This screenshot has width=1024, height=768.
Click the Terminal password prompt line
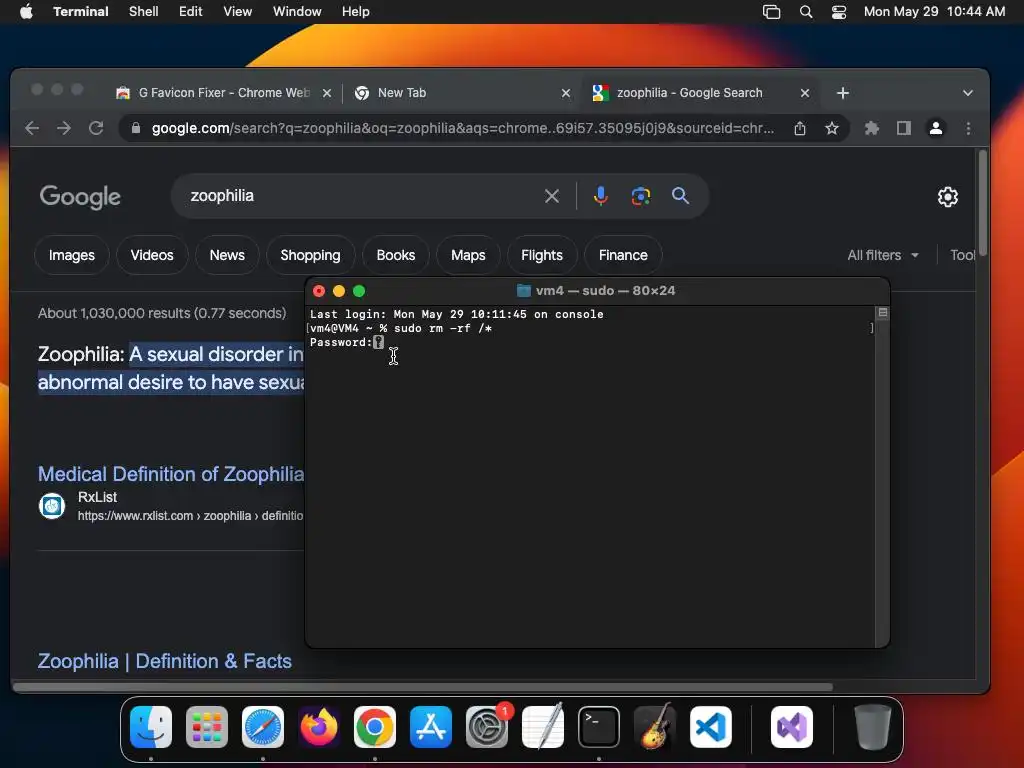click(347, 342)
